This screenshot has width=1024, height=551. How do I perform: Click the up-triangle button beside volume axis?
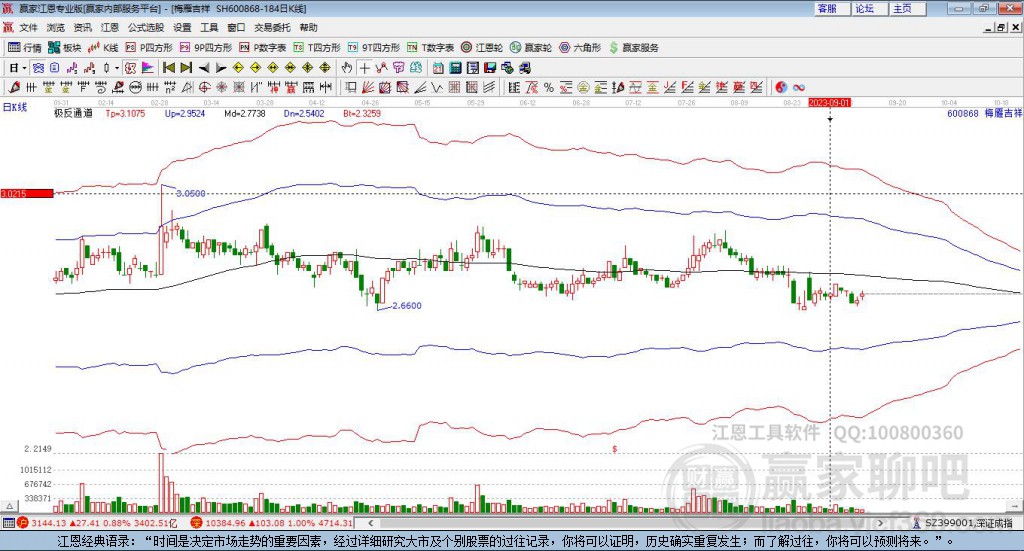9,506
